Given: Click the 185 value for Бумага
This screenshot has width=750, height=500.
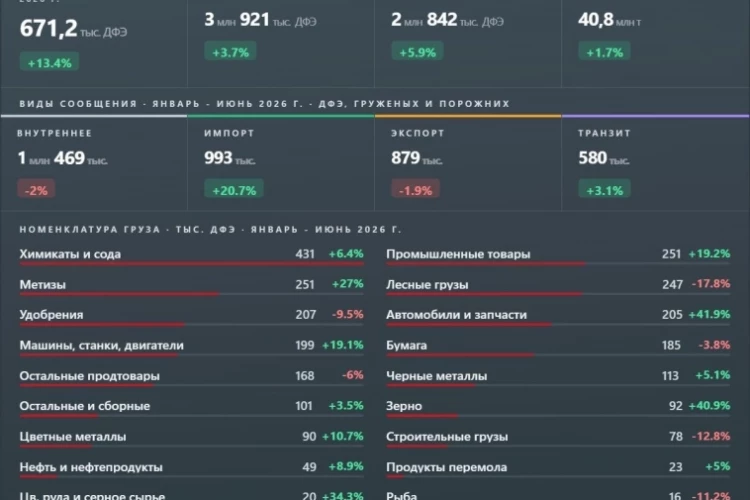Looking at the screenshot, I should click(671, 345).
